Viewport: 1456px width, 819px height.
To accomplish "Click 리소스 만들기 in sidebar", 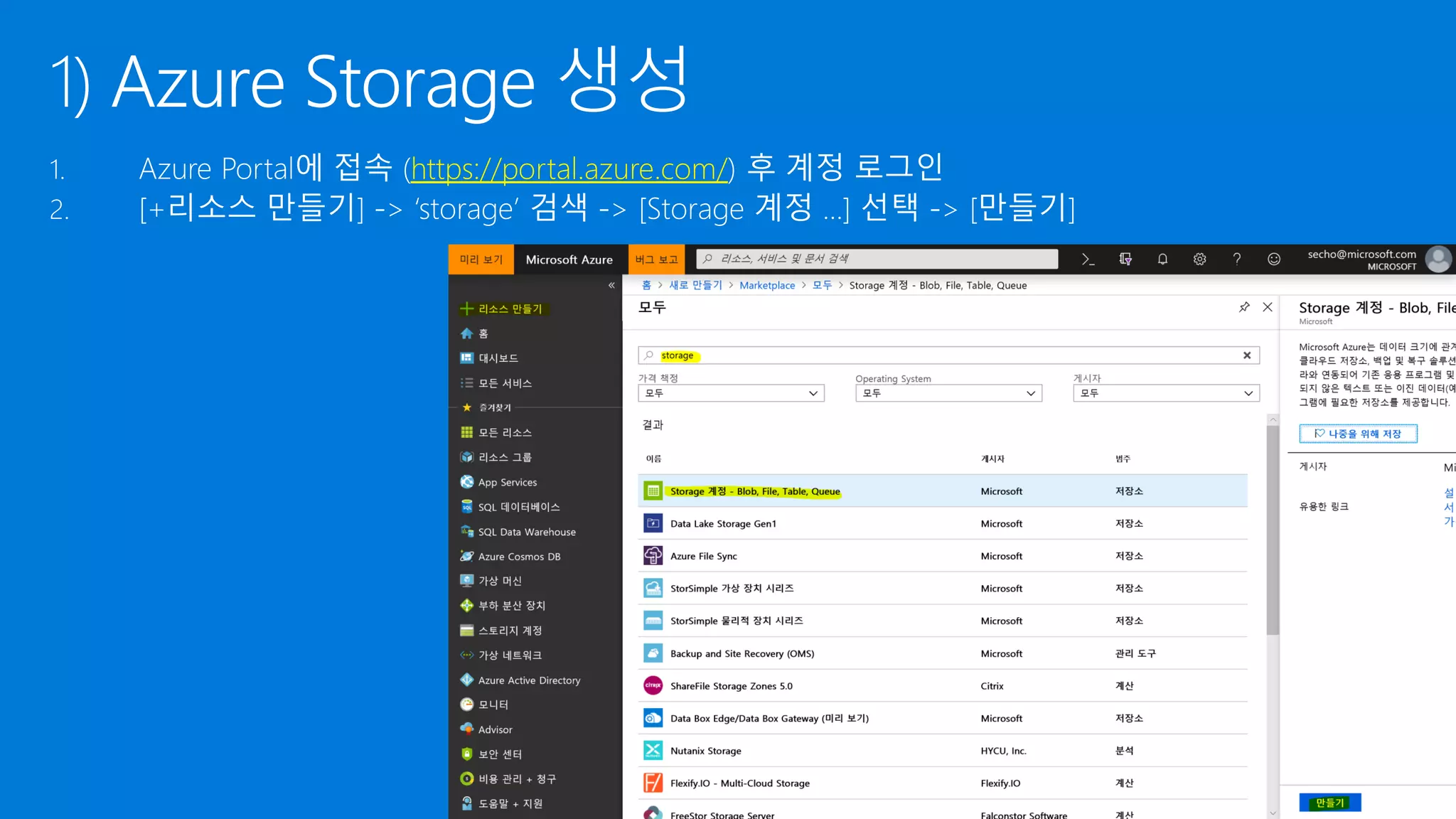I will coord(501,309).
